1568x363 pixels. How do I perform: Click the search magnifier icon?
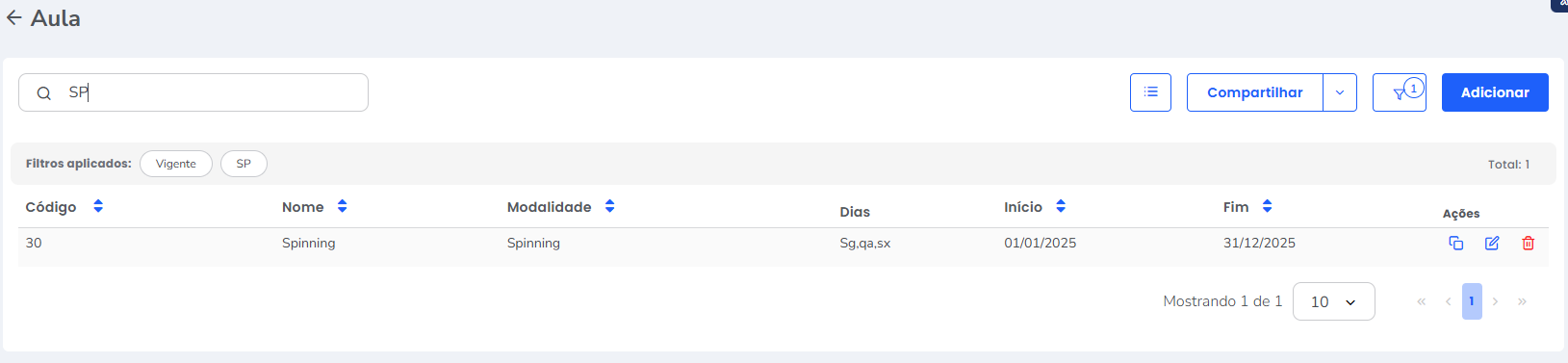[43, 93]
